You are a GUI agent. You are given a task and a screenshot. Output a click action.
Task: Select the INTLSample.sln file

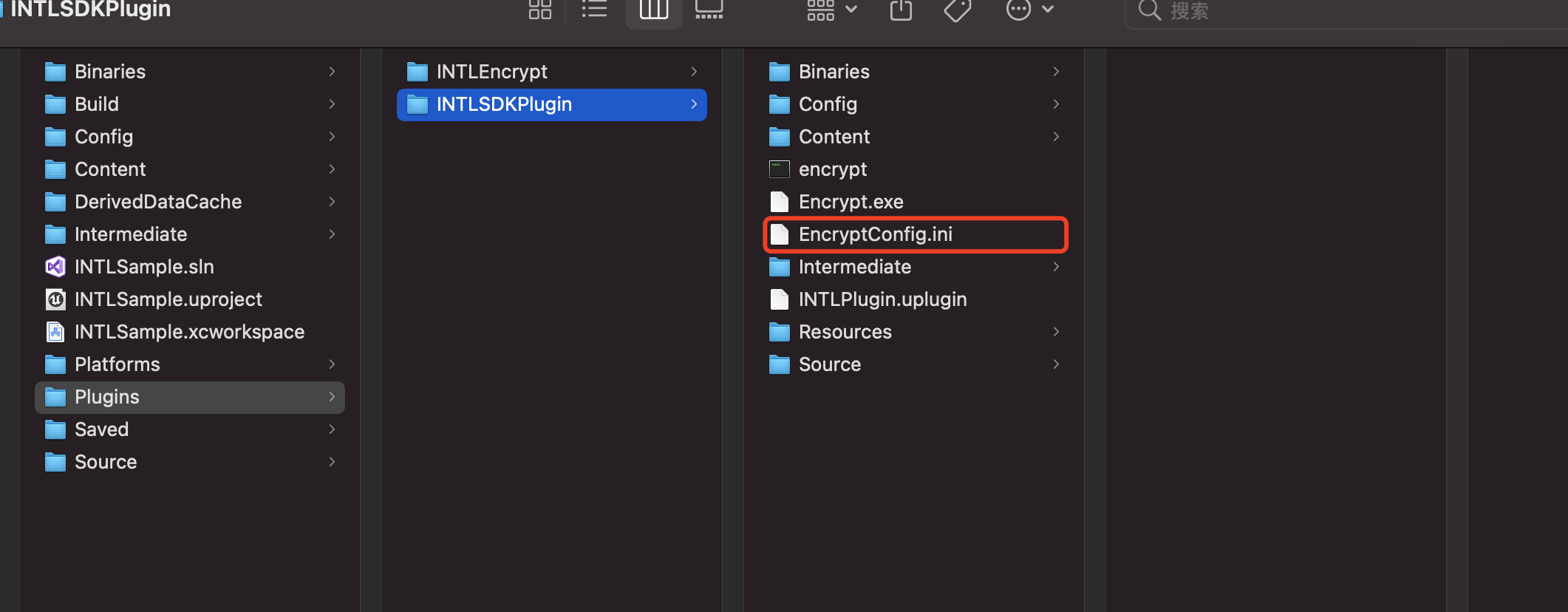190,267
